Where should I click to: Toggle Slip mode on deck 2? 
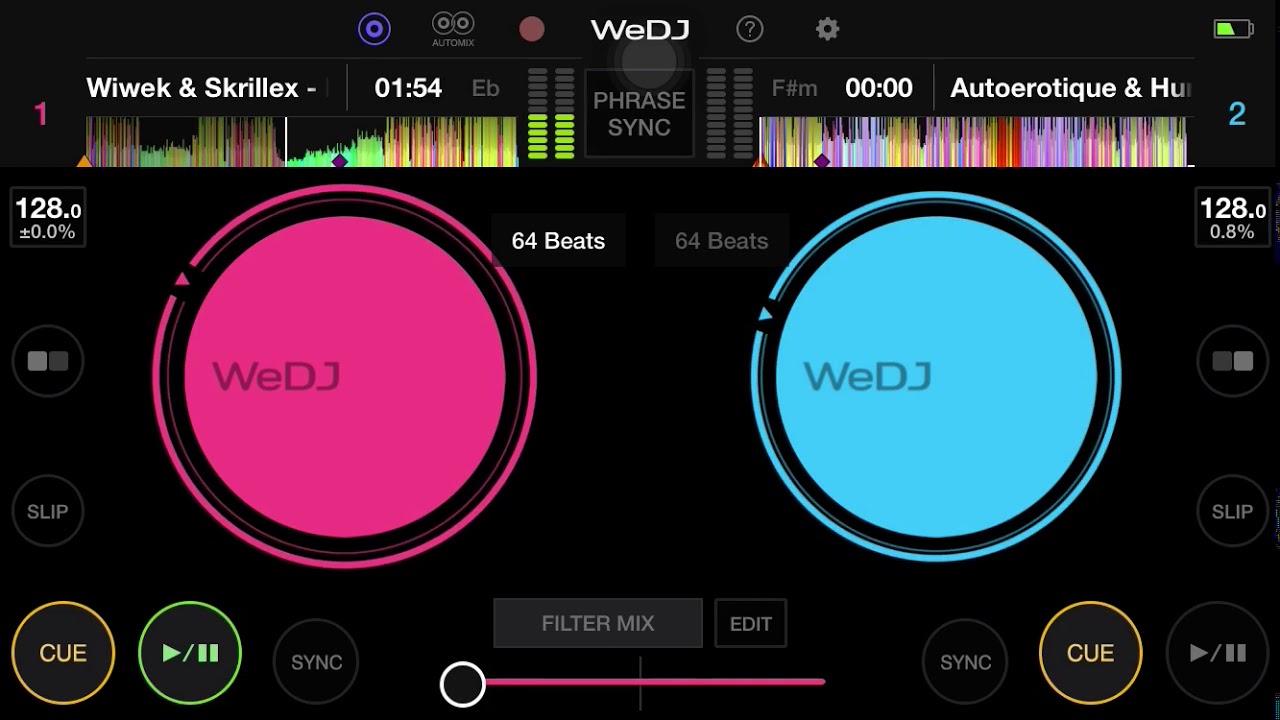pyautogui.click(x=1232, y=511)
